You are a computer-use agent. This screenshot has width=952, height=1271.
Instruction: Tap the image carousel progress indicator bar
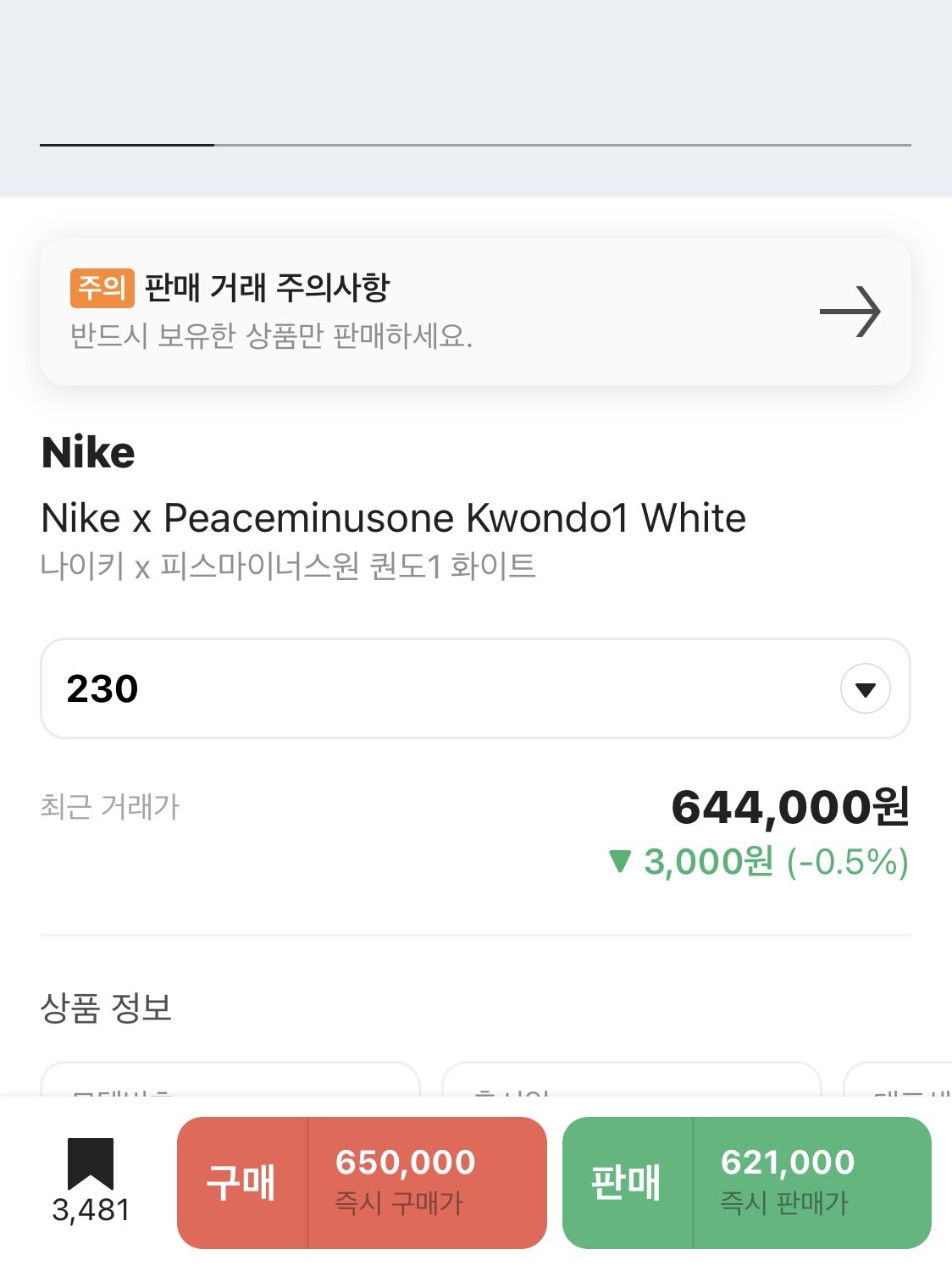pos(475,145)
